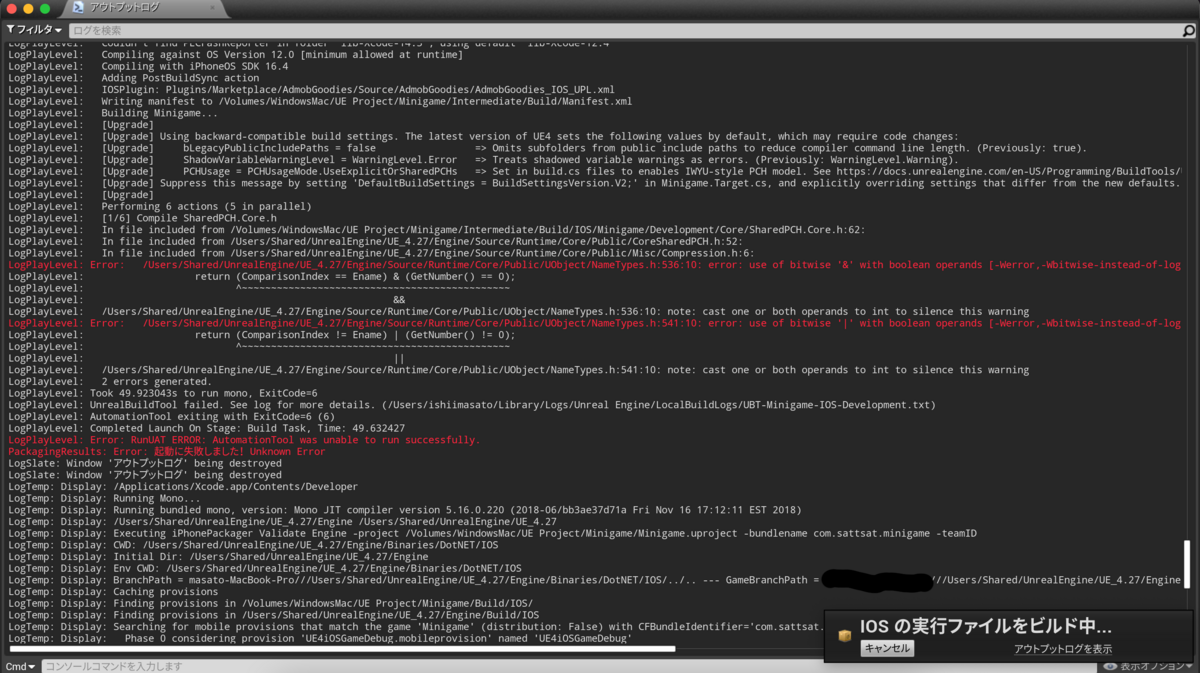Select the 'AutomationTool exiting with ExitCode=6' line
The height and width of the screenshot is (673, 1200).
point(171,417)
